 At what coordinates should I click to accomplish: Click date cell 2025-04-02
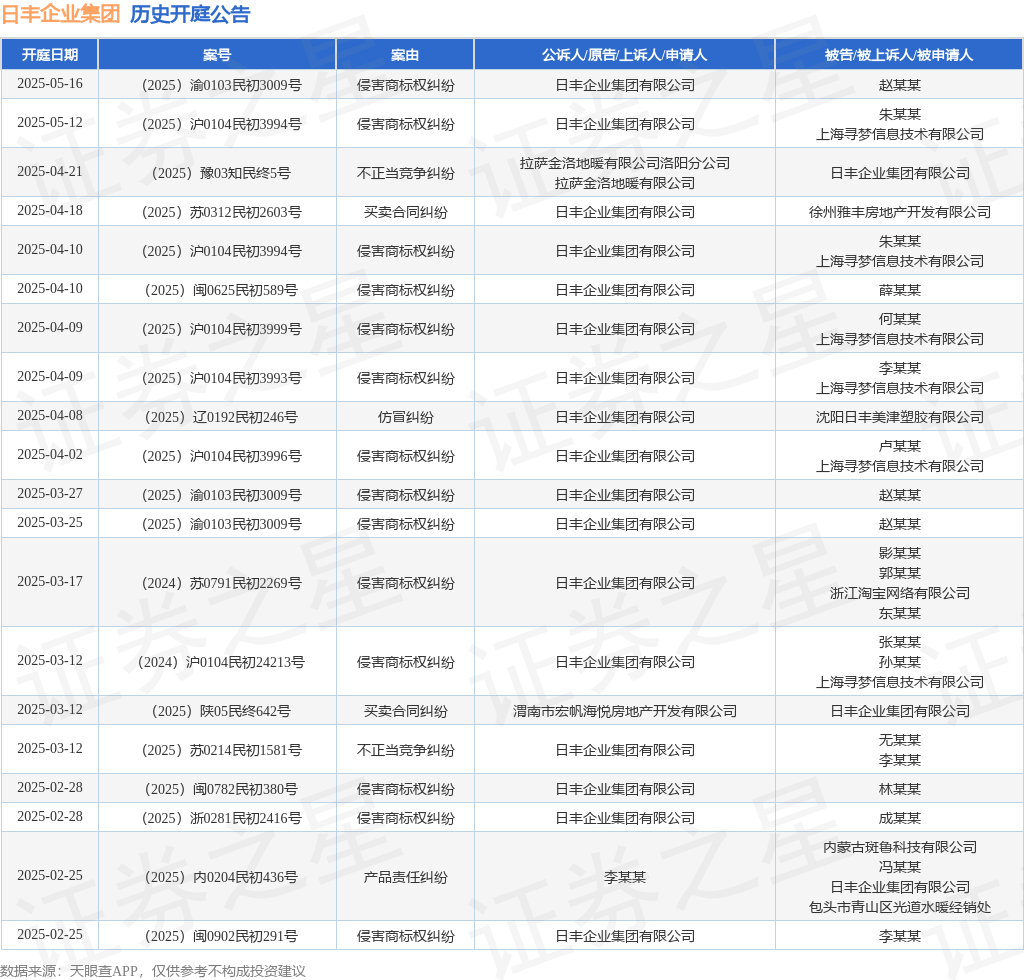pos(50,454)
